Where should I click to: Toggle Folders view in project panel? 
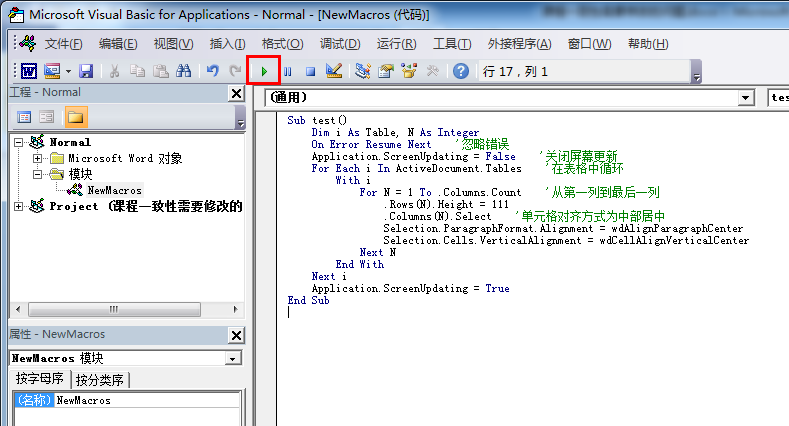(75, 117)
